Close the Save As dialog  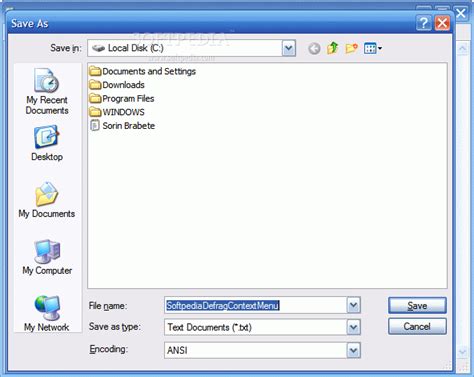pyautogui.click(x=442, y=23)
